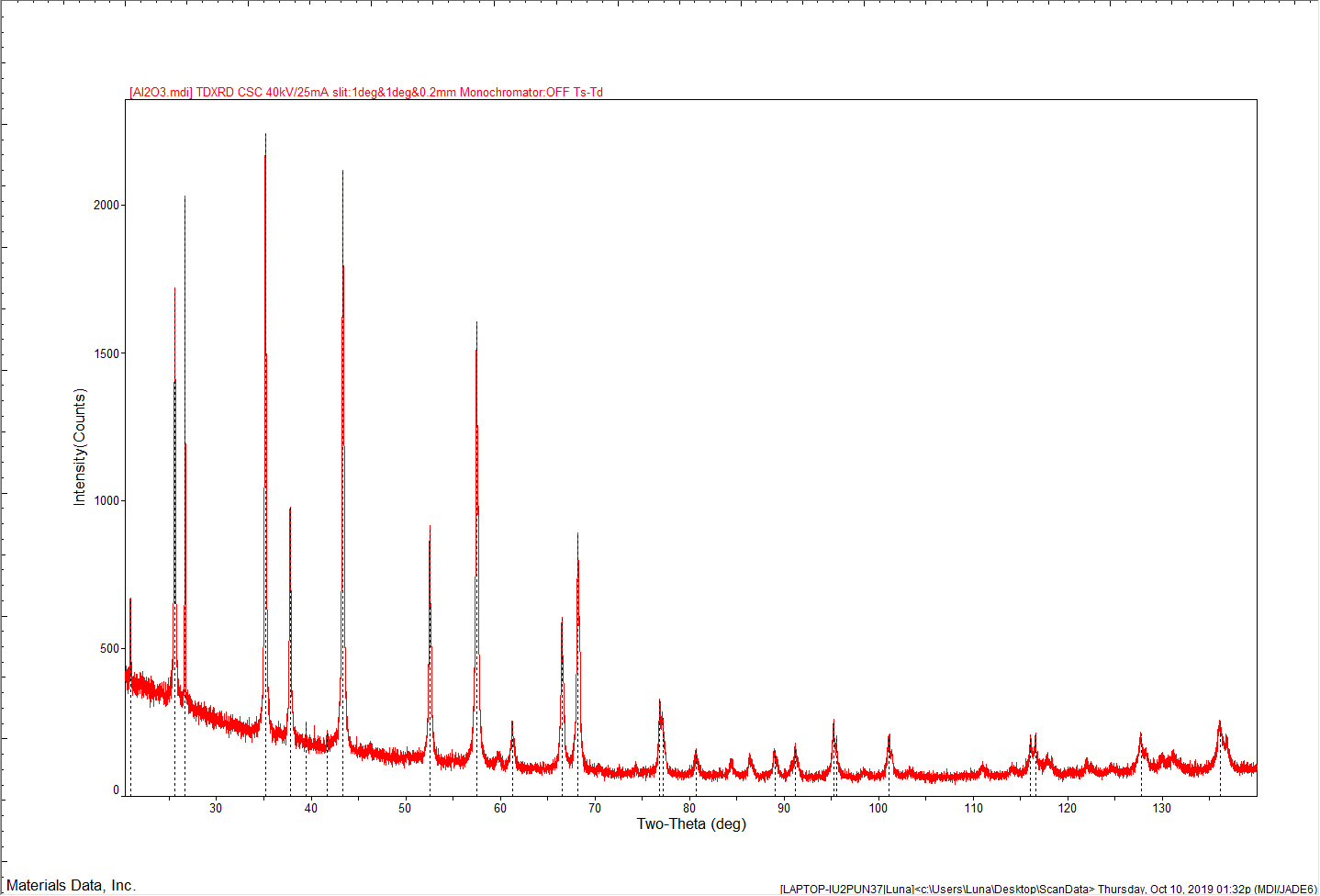Click the 30 tick label on x-axis

216,808
